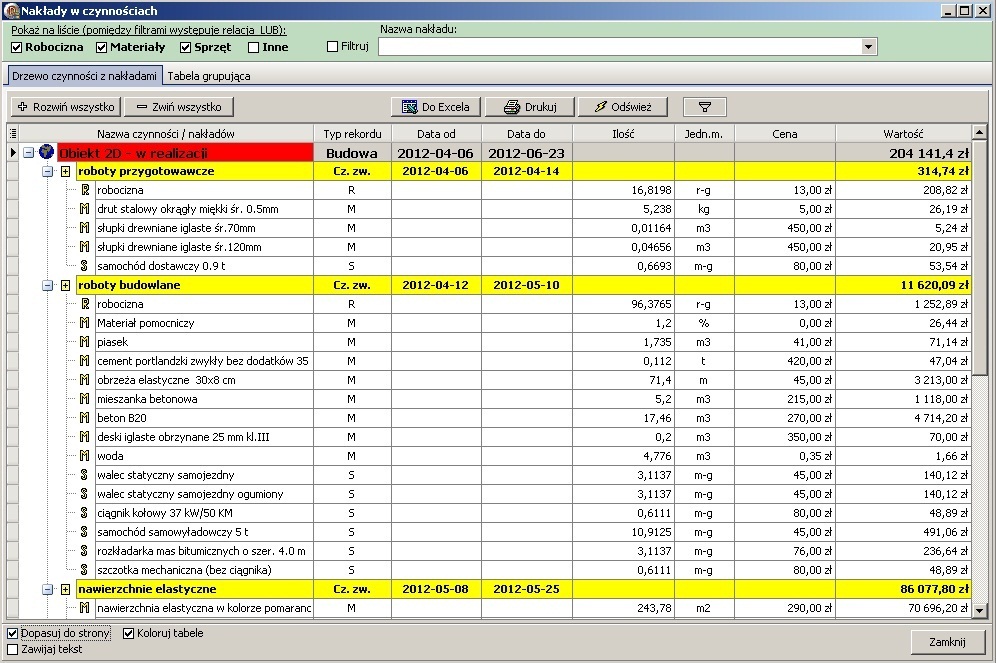This screenshot has width=996, height=663.
Task: Click the Drukuj print button
Action: [x=530, y=107]
